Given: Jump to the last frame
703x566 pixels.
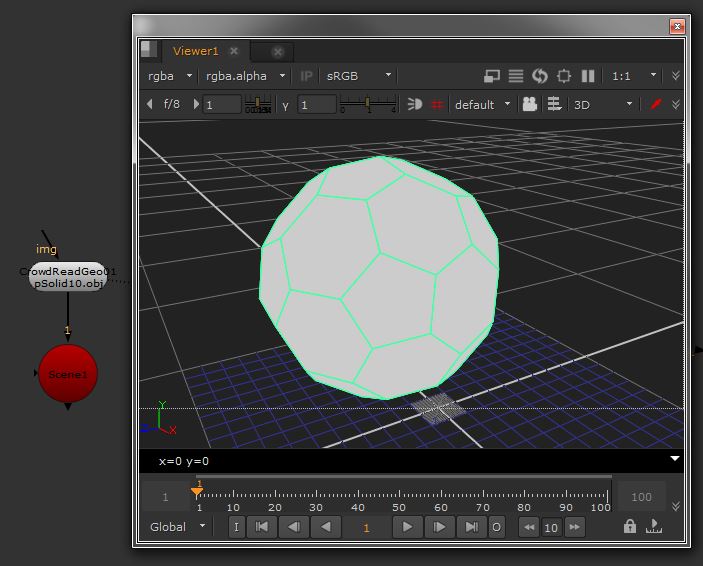Looking at the screenshot, I should pyautogui.click(x=471, y=527).
